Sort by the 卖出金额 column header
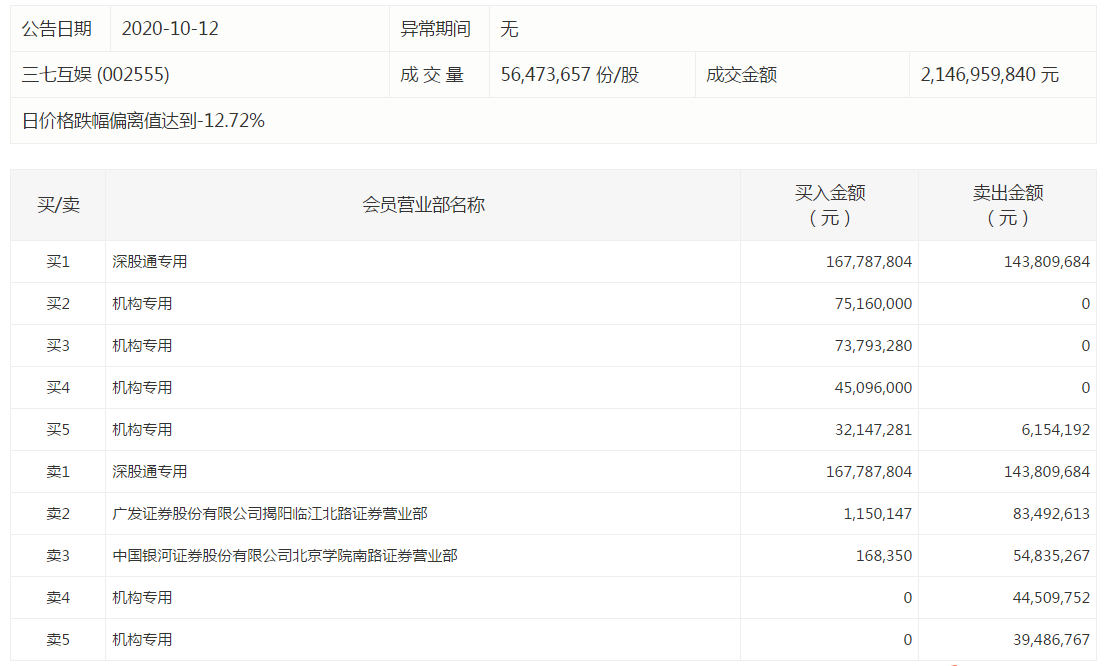This screenshot has width=1108, height=666. 1008,203
